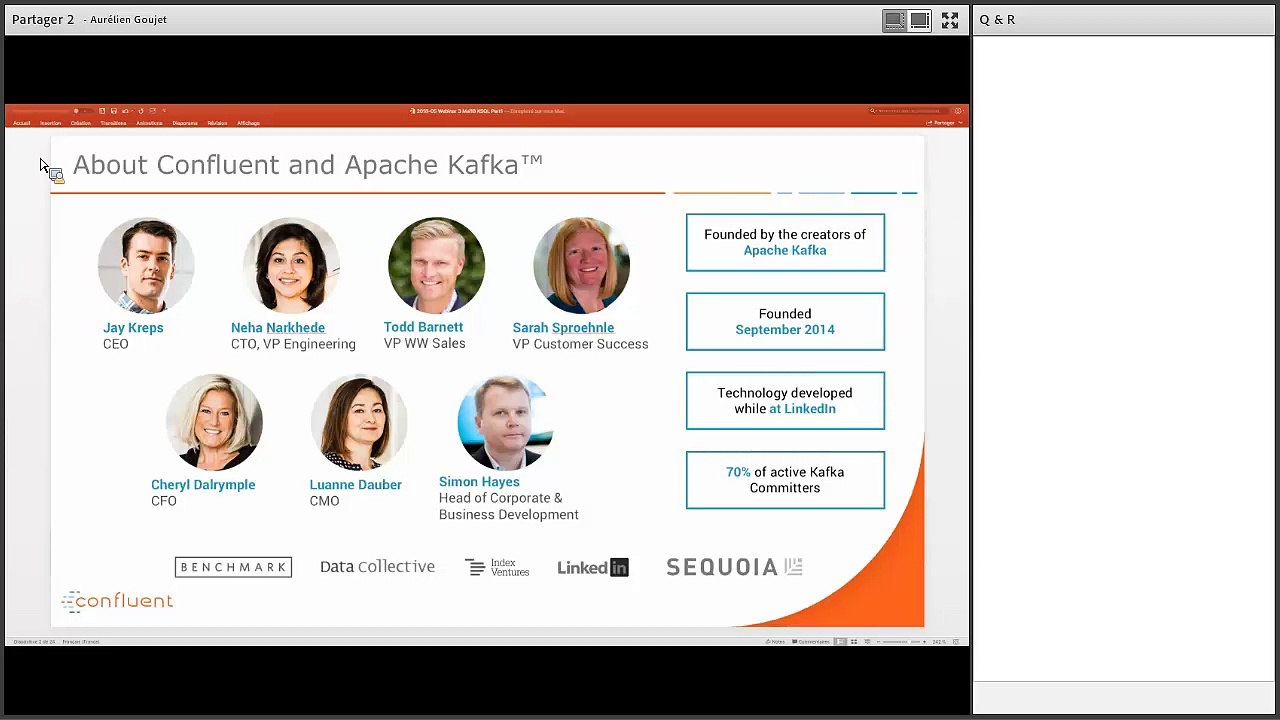Click the smiley feedback icon

(x=958, y=111)
